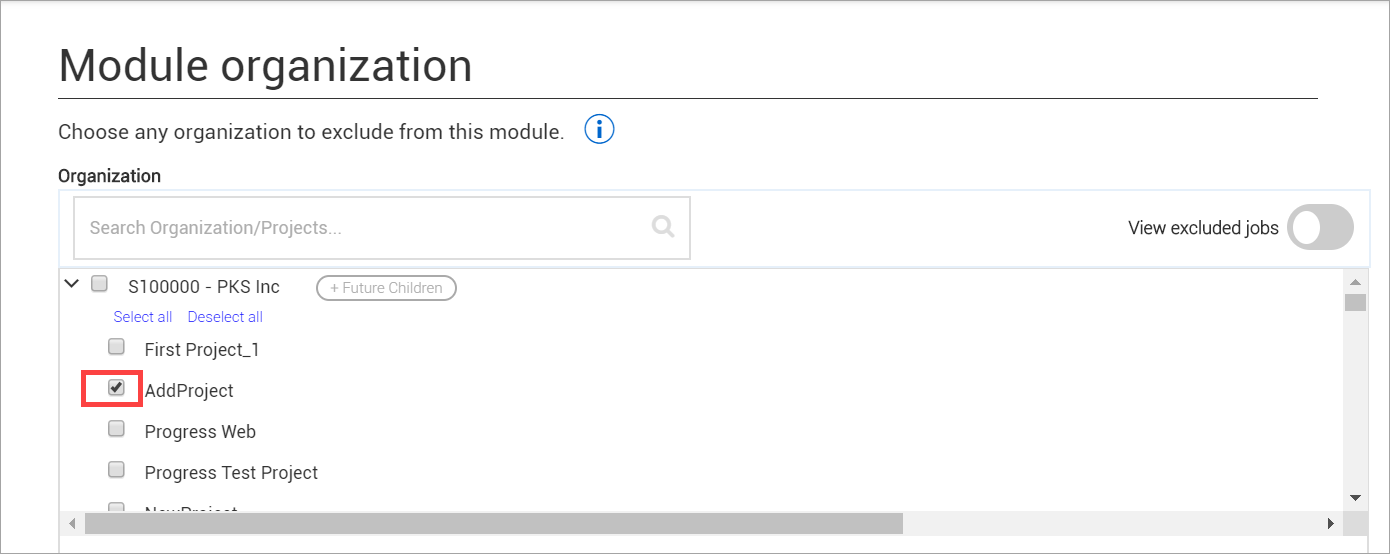Screen dimensions: 1390x554
Task: Select the First Project_1 project label
Action: pyautogui.click(x=202, y=350)
